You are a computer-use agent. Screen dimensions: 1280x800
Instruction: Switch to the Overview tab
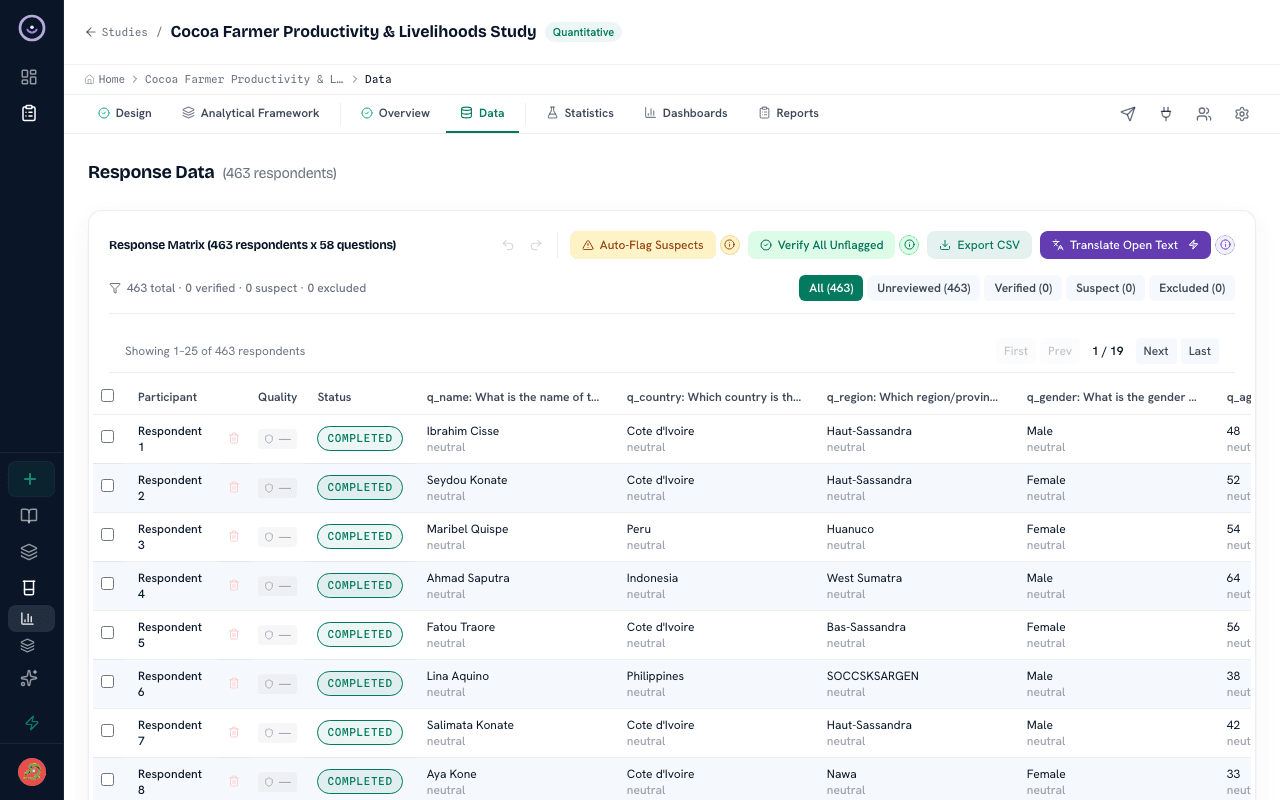point(395,113)
